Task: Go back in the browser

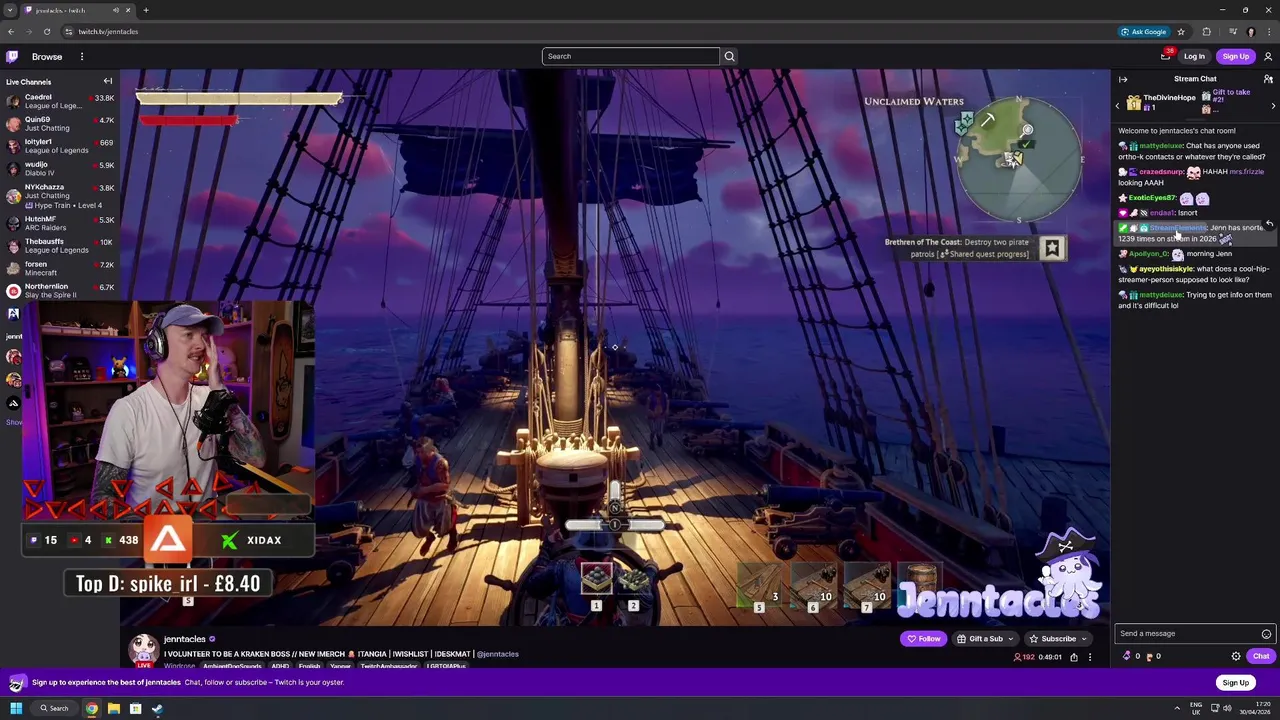Action: (11, 31)
